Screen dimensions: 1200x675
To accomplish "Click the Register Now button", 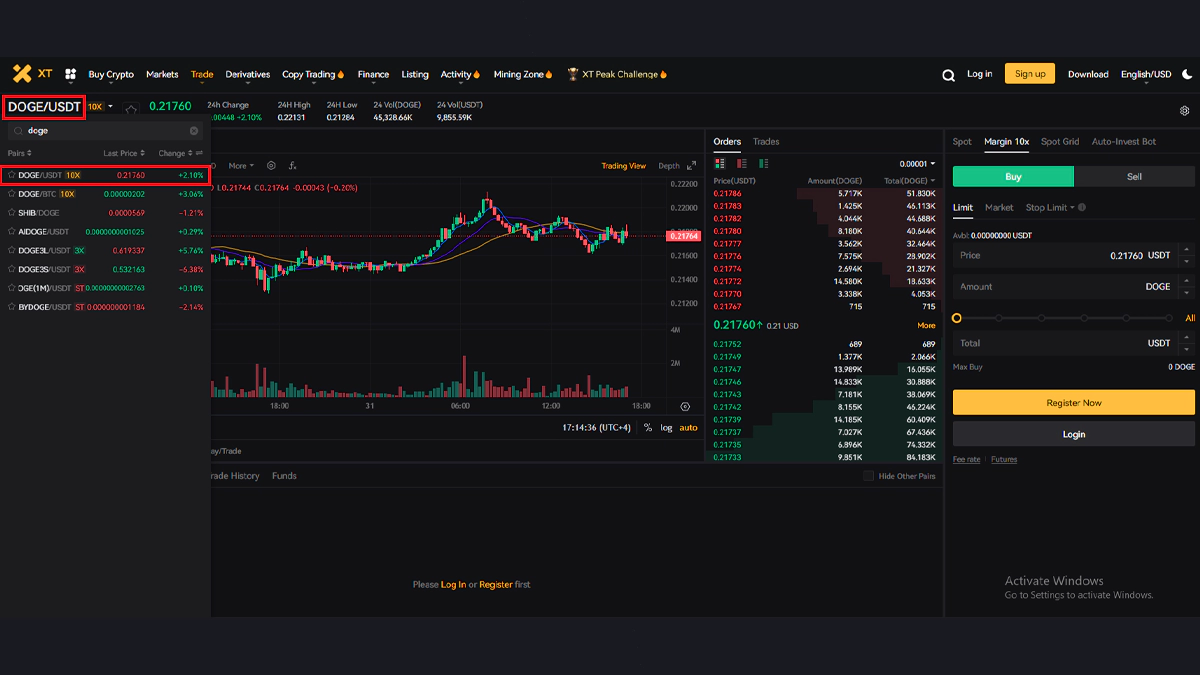I will pyautogui.click(x=1074, y=402).
